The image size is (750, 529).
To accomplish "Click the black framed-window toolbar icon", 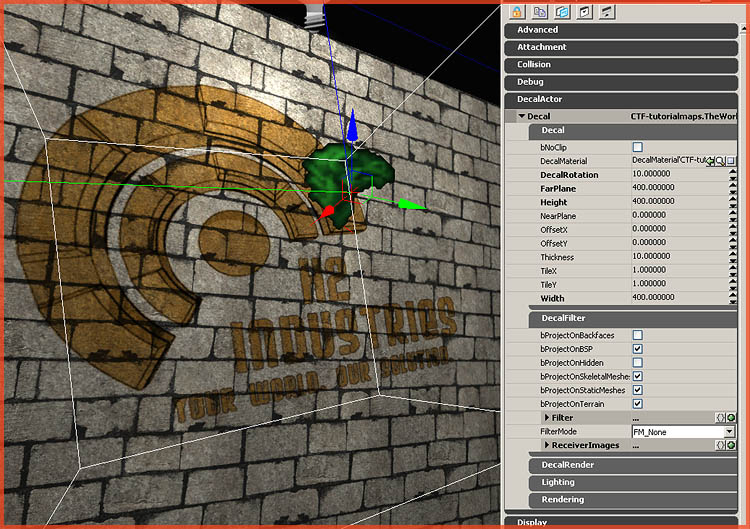I will click(585, 12).
